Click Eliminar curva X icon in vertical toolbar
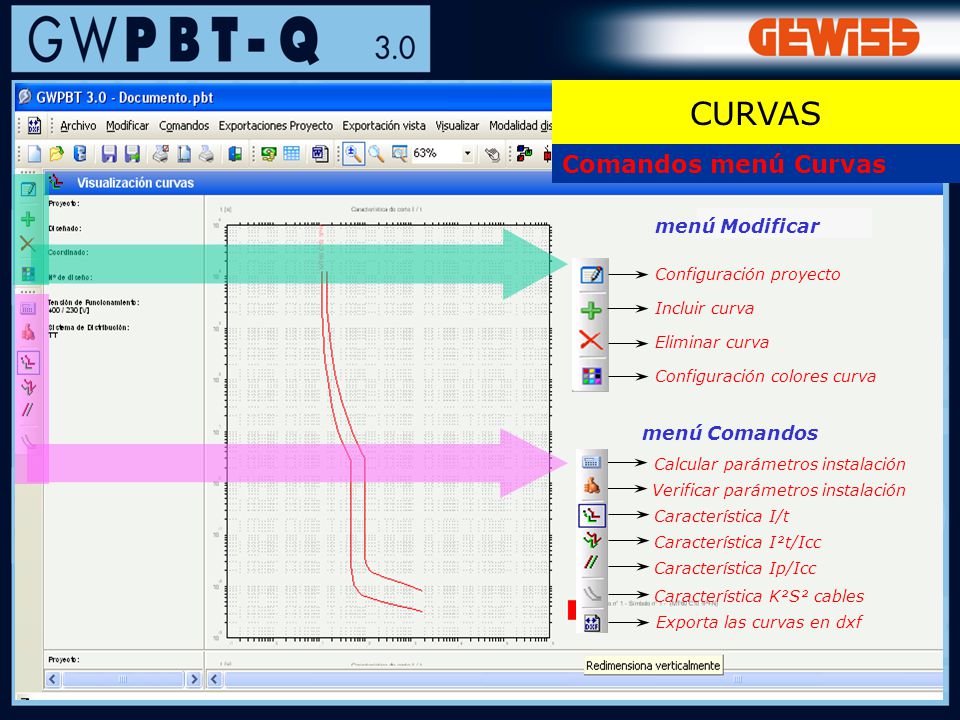Image resolution: width=960 pixels, height=720 pixels. click(x=27, y=244)
